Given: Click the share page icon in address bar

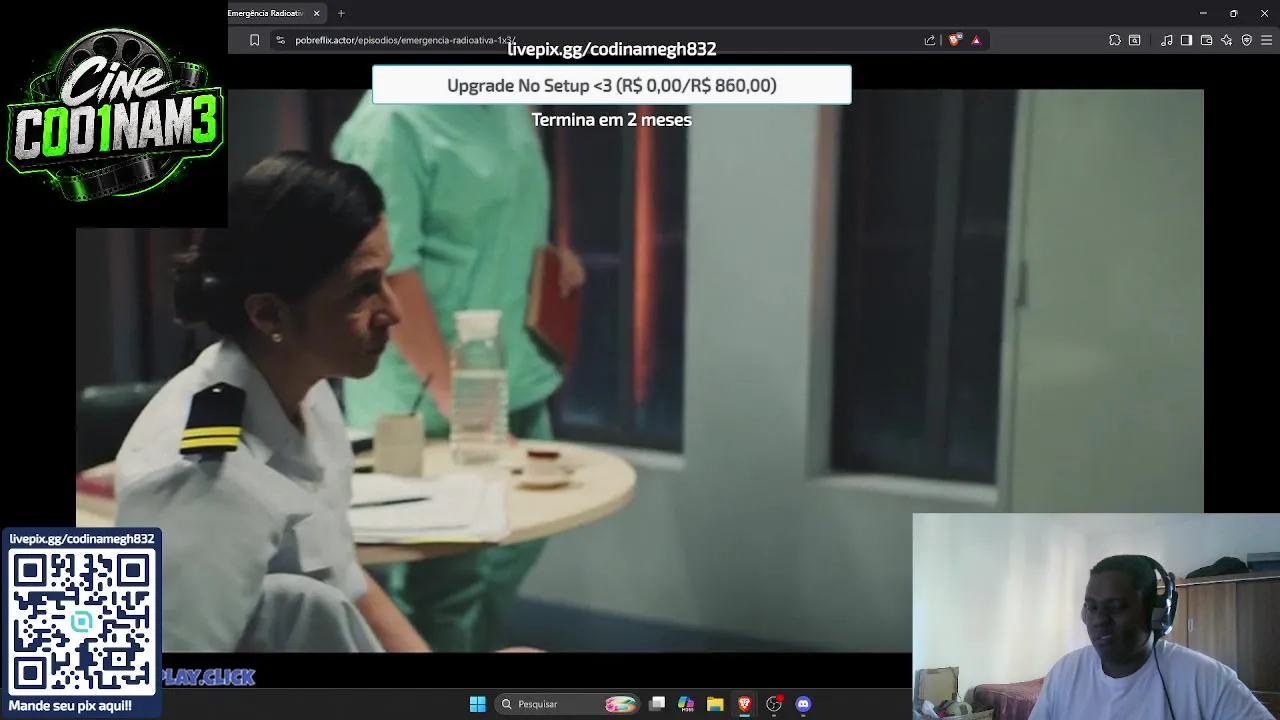Looking at the screenshot, I should 930,40.
